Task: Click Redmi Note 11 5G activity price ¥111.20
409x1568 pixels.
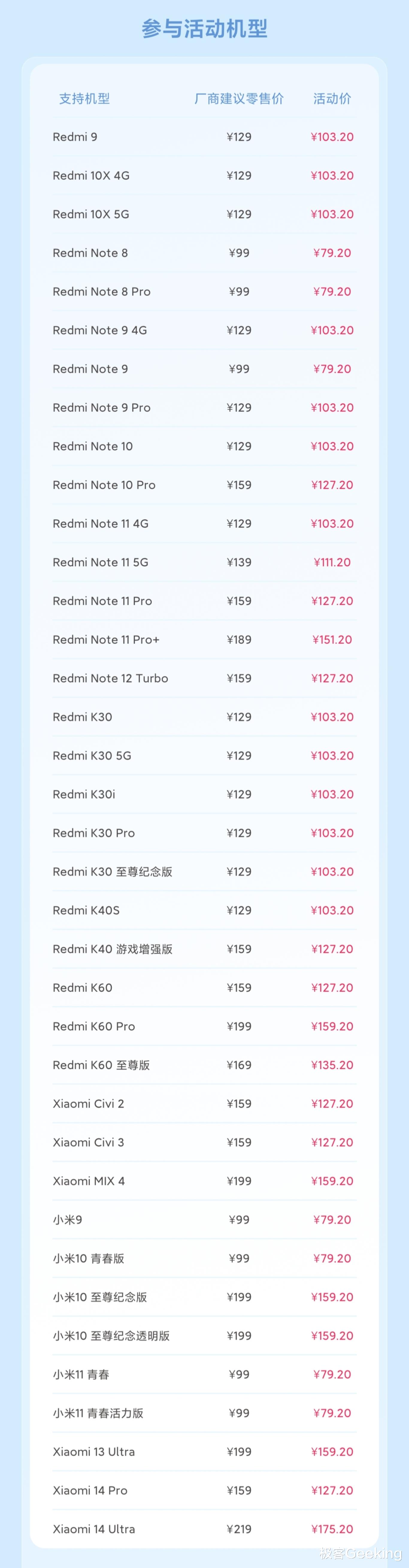Action: [332, 562]
